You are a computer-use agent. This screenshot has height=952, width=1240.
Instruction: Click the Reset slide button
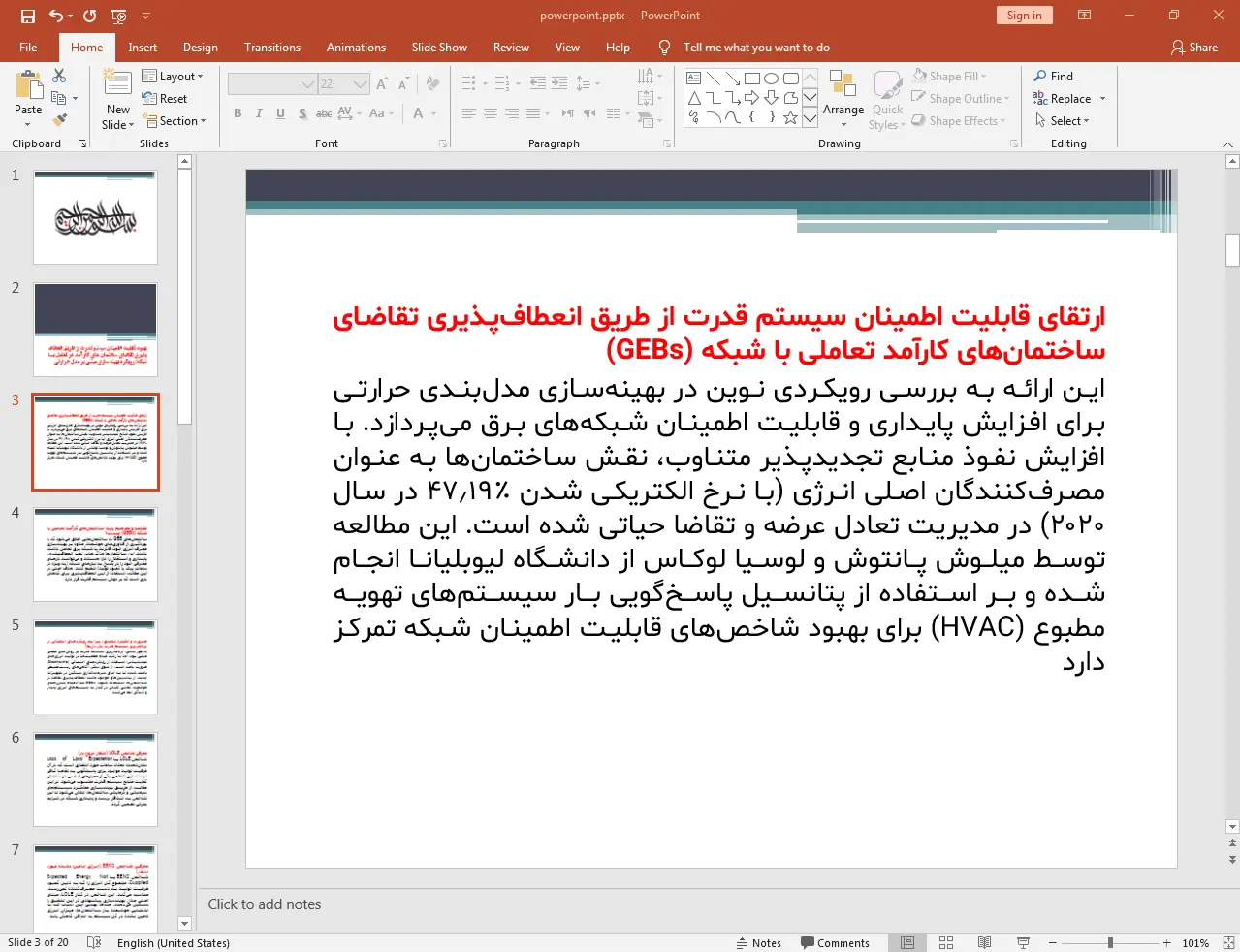165,98
